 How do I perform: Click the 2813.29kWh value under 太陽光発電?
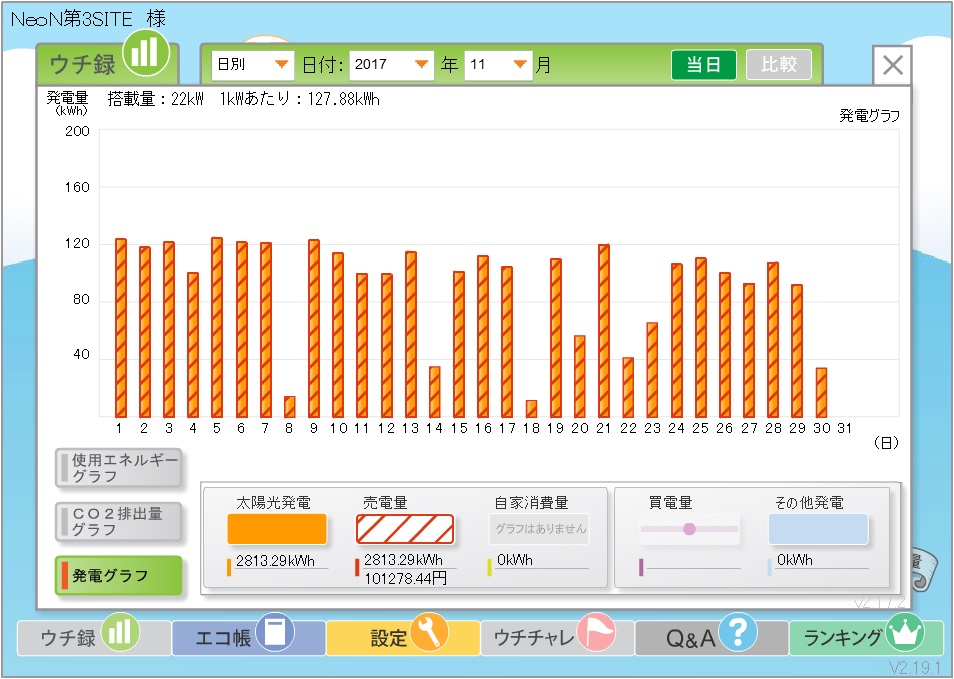tap(275, 561)
